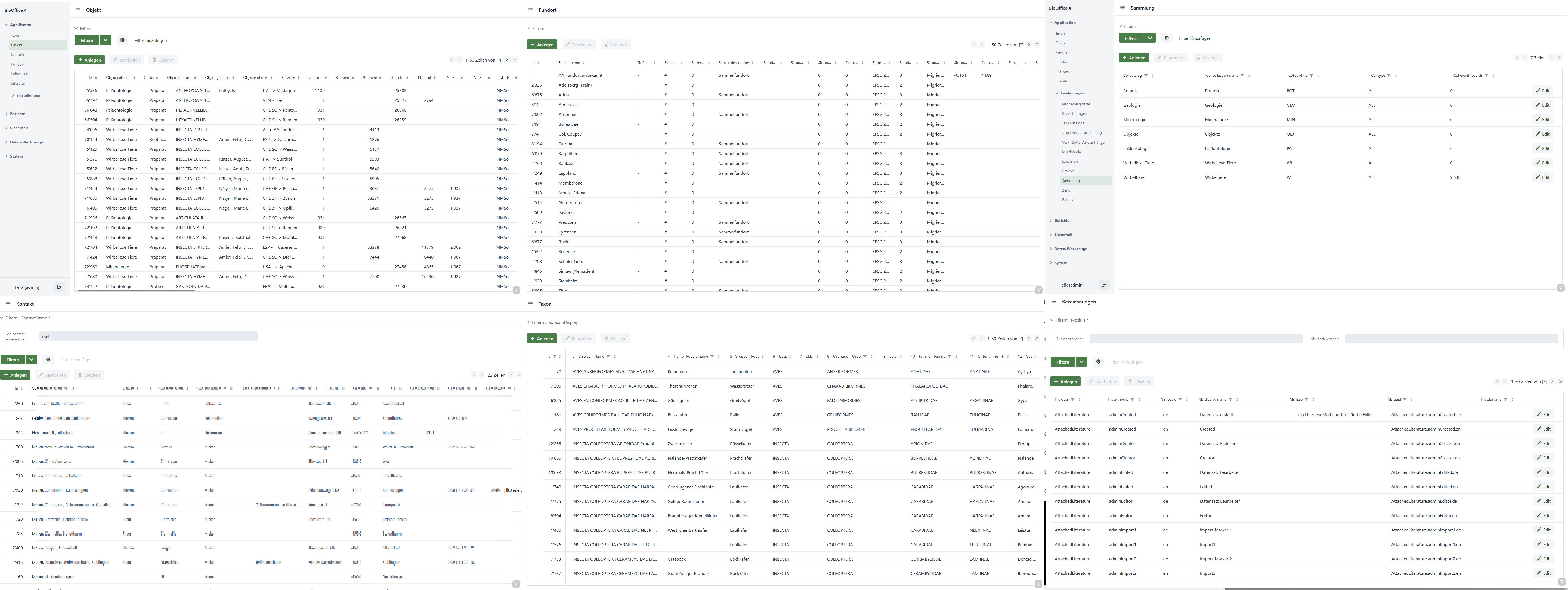Click Anlegen button in the Taxon panel

click(x=542, y=339)
